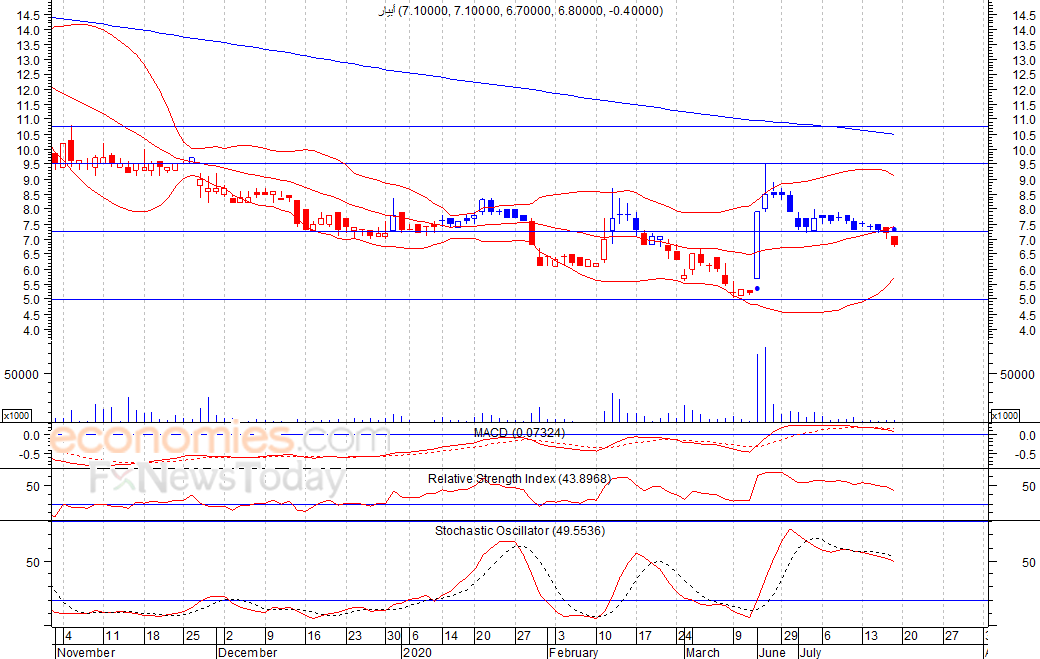
Task: Click 5.0 on the left price axis
Action: pyautogui.click(x=31, y=300)
